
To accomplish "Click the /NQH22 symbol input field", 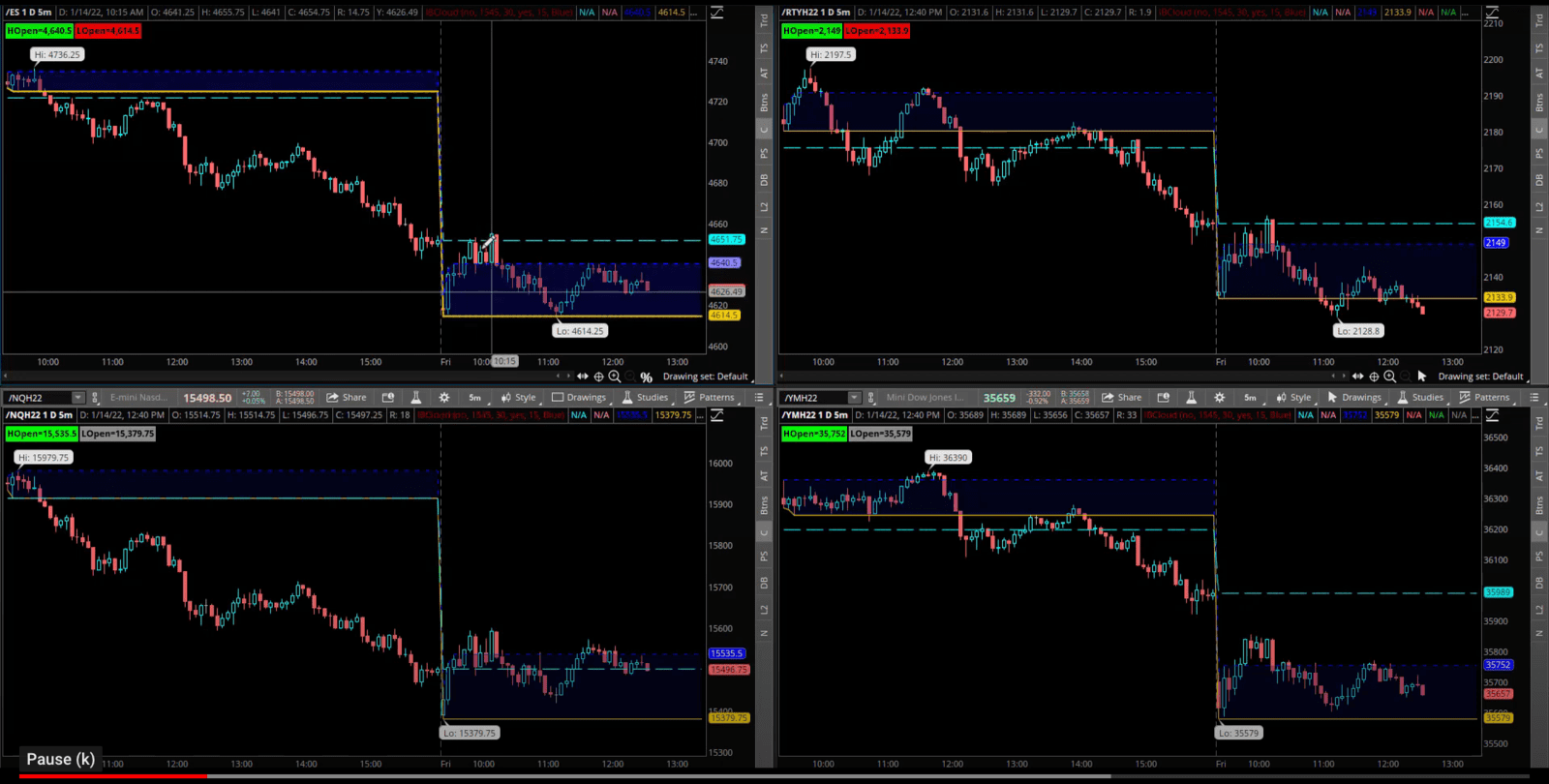I will click(x=38, y=398).
